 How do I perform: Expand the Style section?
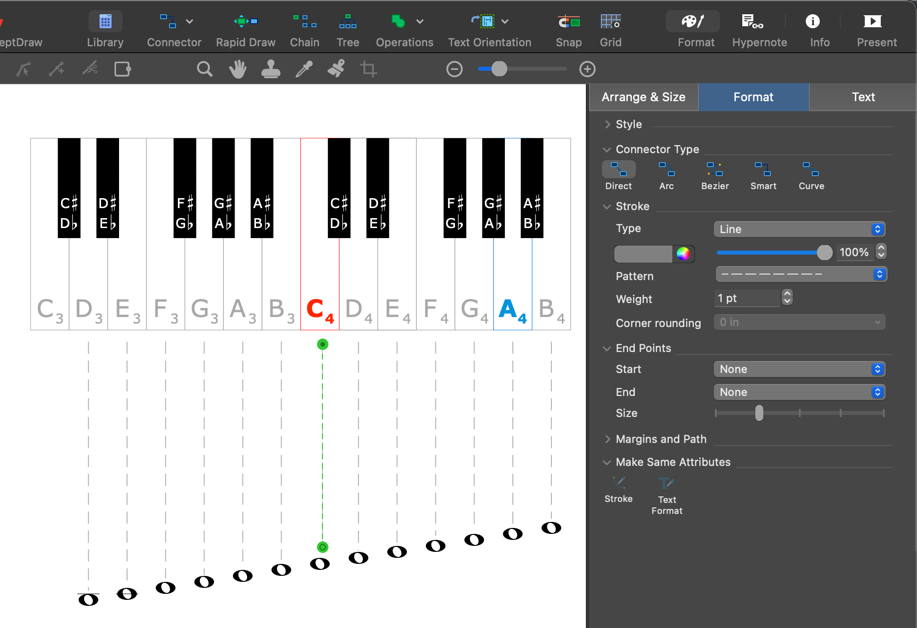[607, 125]
